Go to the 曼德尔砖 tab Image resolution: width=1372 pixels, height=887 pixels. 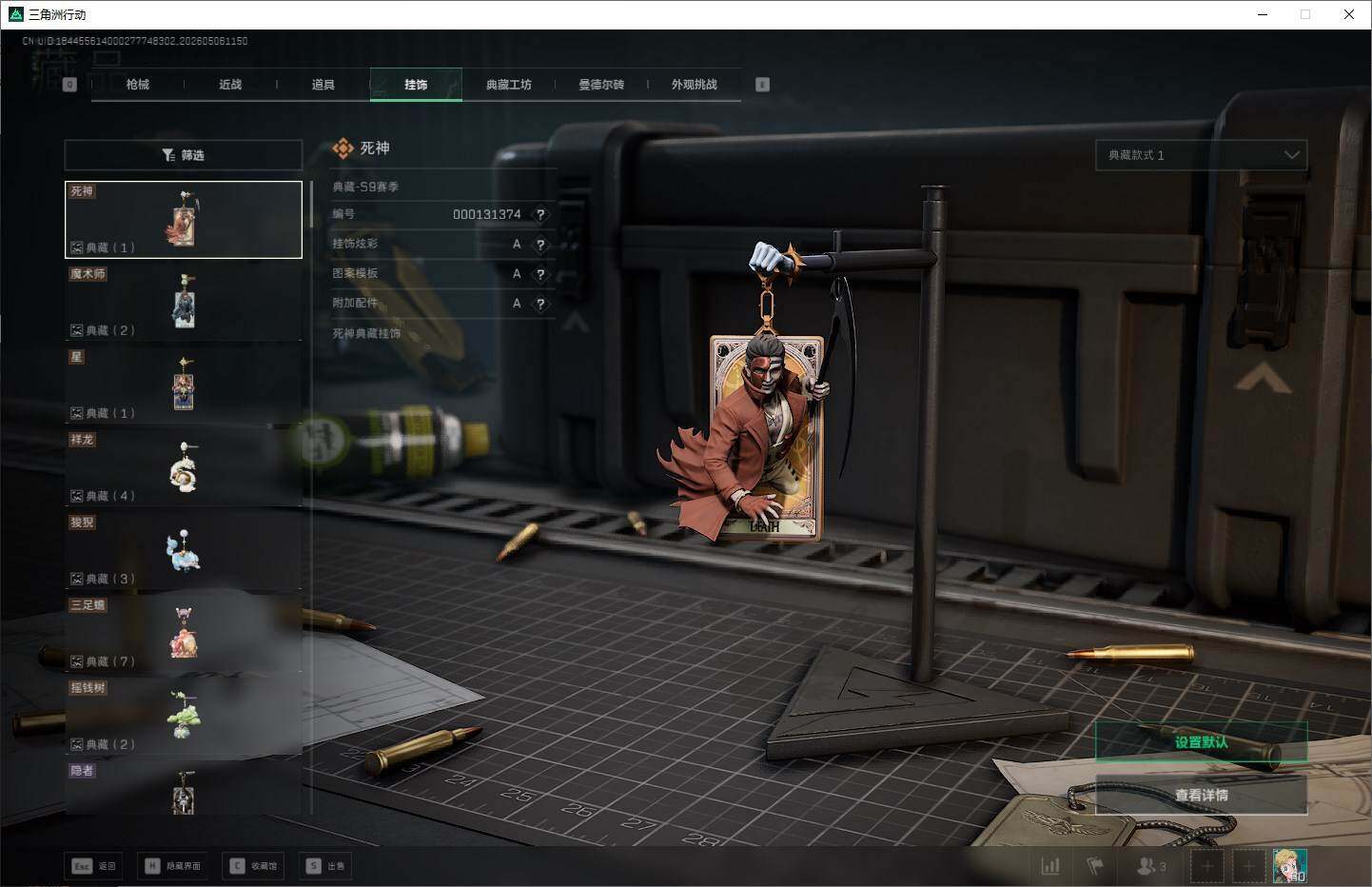pyautogui.click(x=601, y=85)
